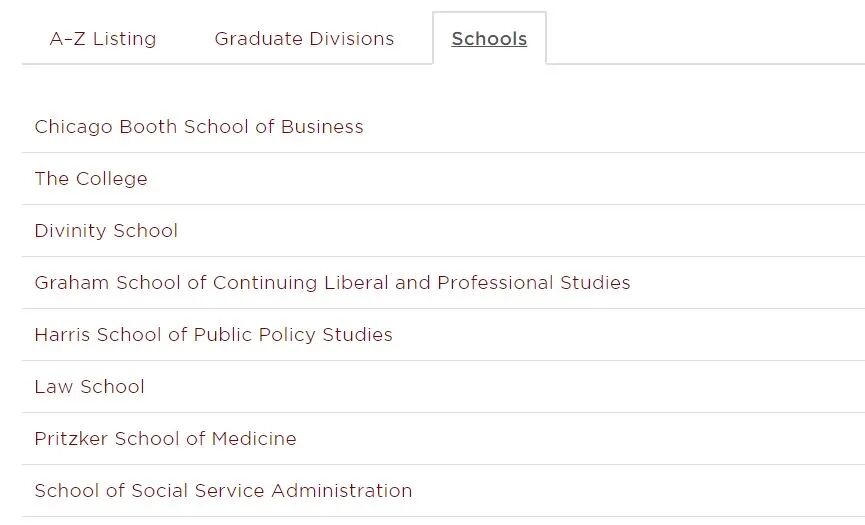Open School of Social Service Administration
Viewport: 865px width, 525px height.
click(223, 491)
